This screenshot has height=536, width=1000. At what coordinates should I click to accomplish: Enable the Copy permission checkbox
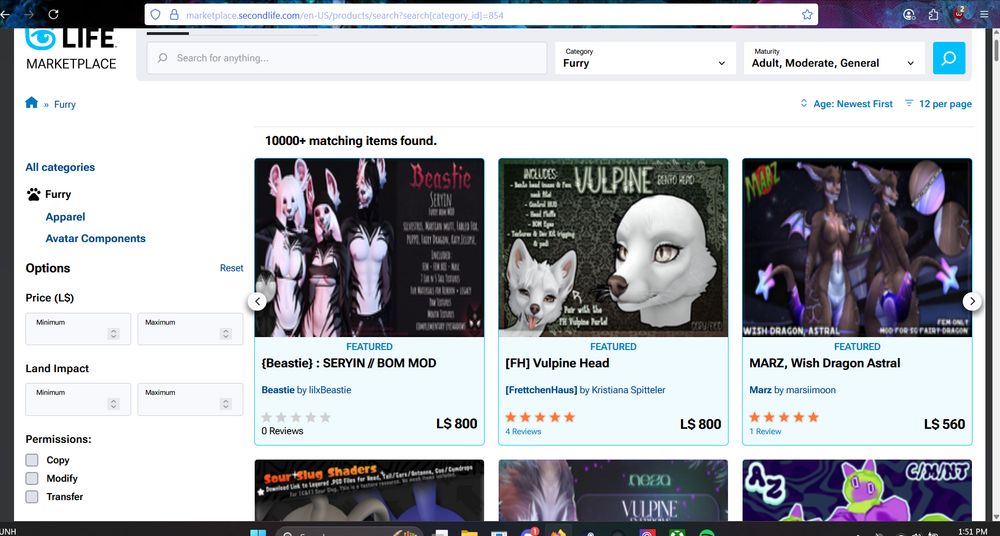(x=32, y=460)
